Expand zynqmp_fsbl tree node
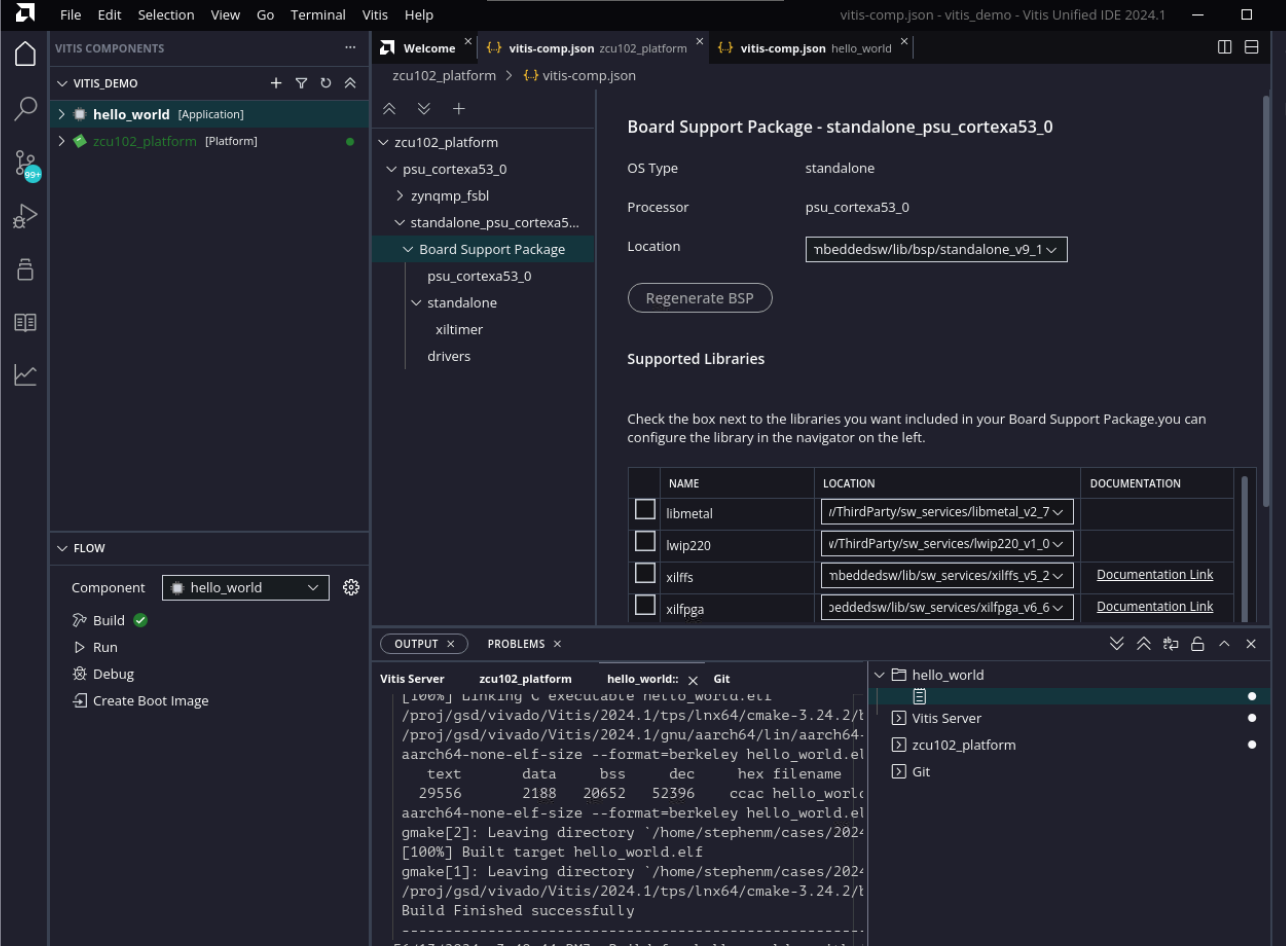Viewport: 1286px width, 946px height. (401, 196)
